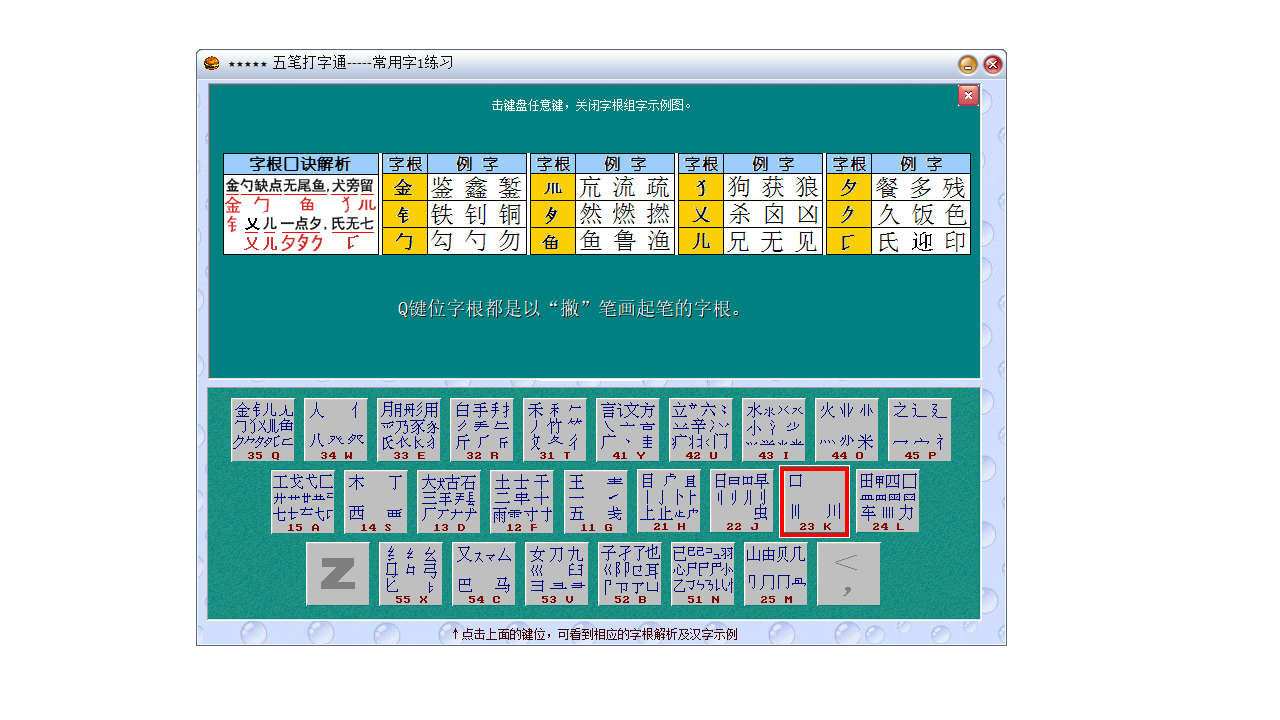View the R key 白手 radical group

click(481, 429)
